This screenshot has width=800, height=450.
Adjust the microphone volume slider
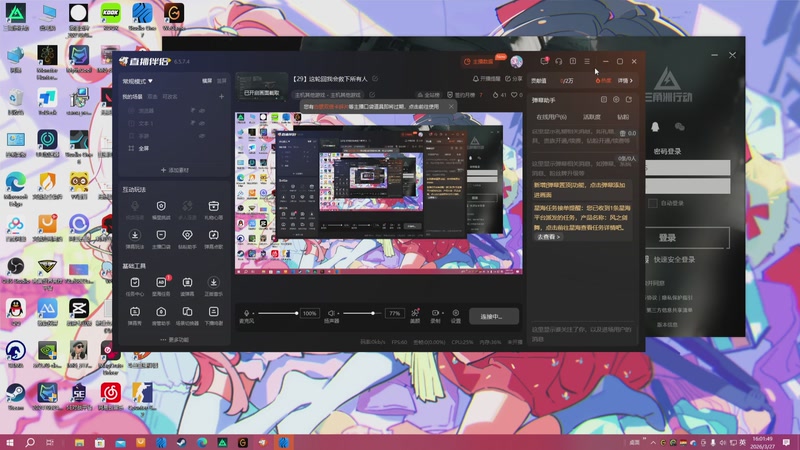coord(277,313)
